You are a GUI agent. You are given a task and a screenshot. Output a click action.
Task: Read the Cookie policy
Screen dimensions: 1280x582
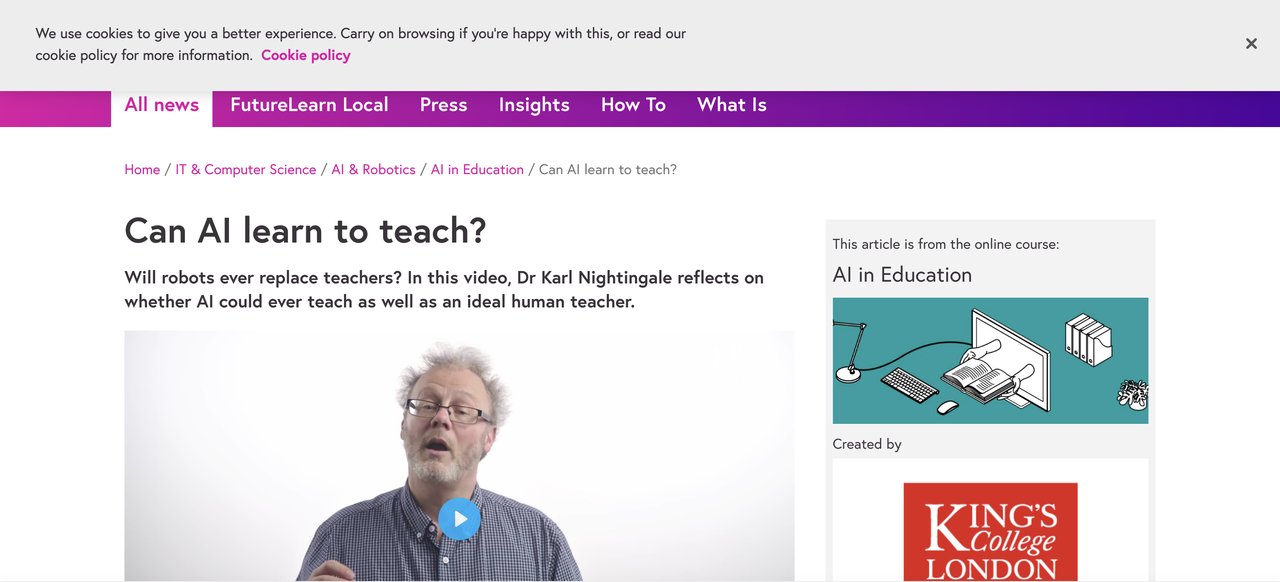(306, 54)
